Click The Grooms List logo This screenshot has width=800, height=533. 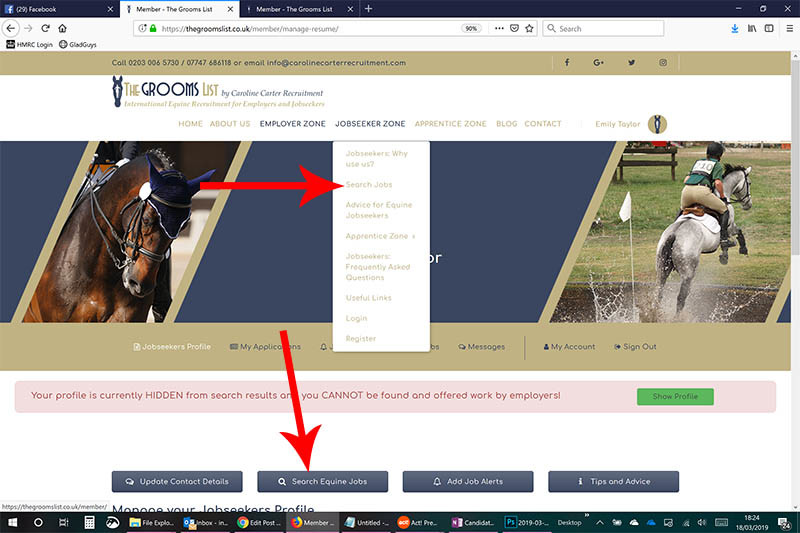click(218, 92)
